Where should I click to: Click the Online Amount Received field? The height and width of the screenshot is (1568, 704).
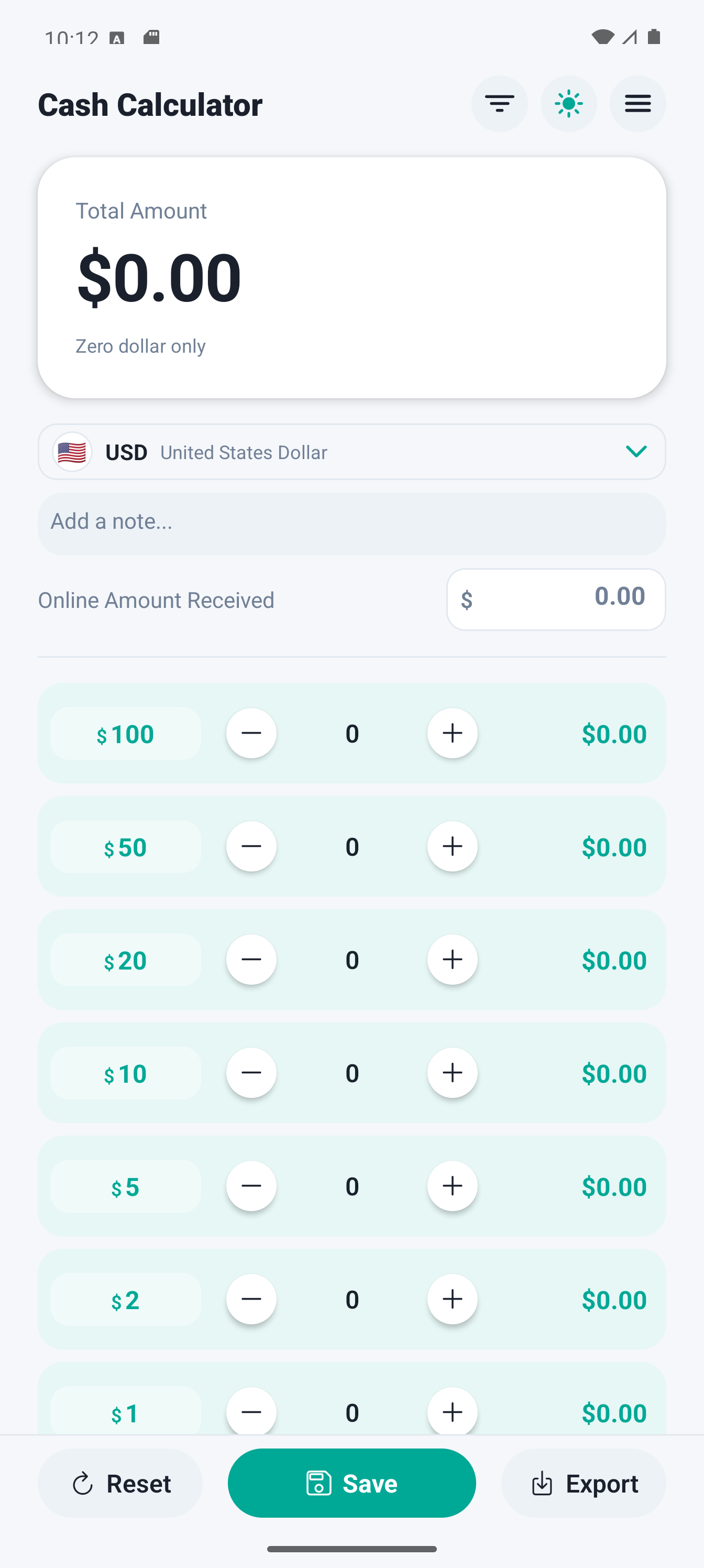556,600
